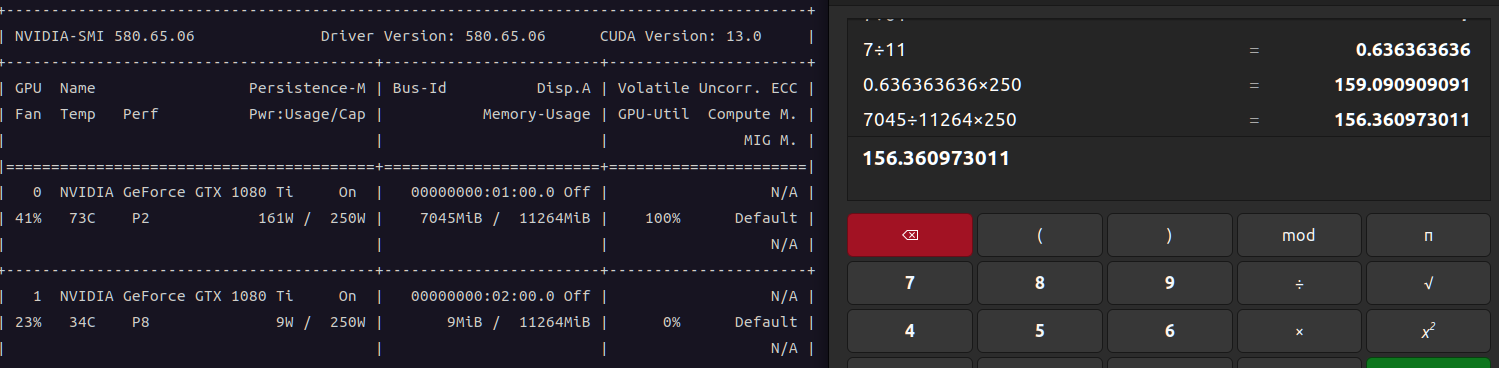
Task: Click Driver Version 580.65.06 in terminal
Action: click(433, 36)
